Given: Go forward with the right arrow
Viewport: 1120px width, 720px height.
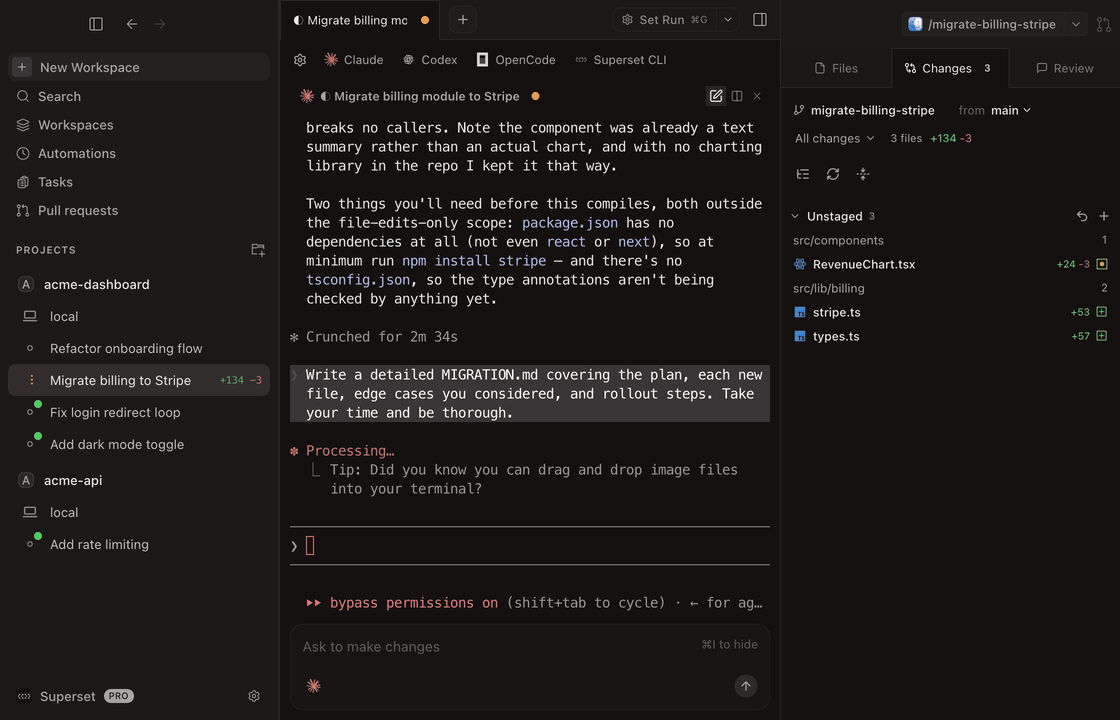Looking at the screenshot, I should tap(160, 24).
